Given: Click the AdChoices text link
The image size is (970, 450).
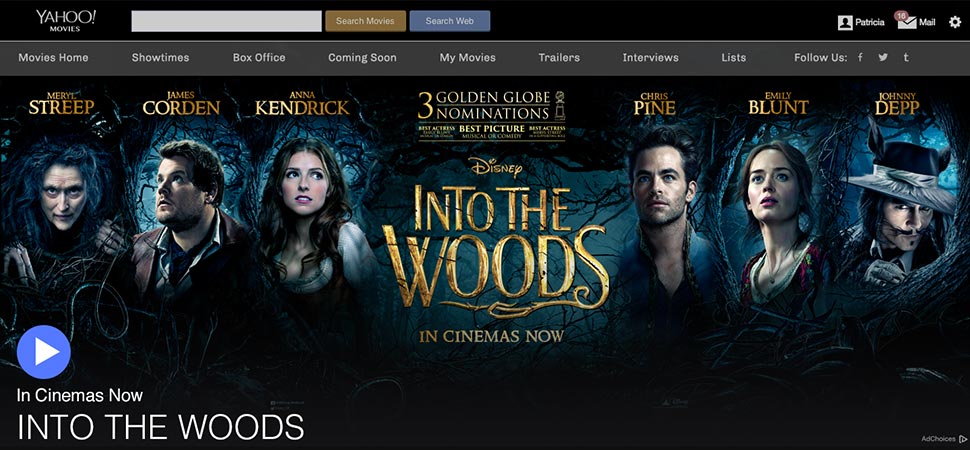Looking at the screenshot, I should coord(938,439).
